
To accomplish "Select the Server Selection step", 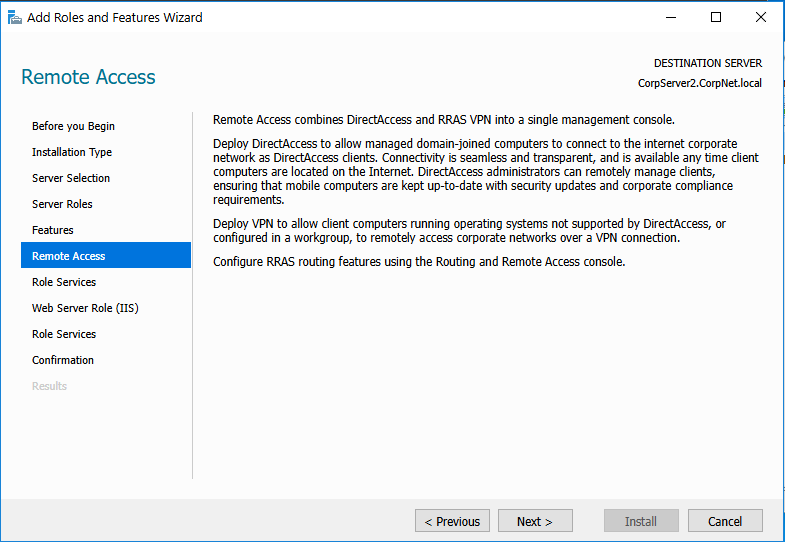I will pos(71,178).
